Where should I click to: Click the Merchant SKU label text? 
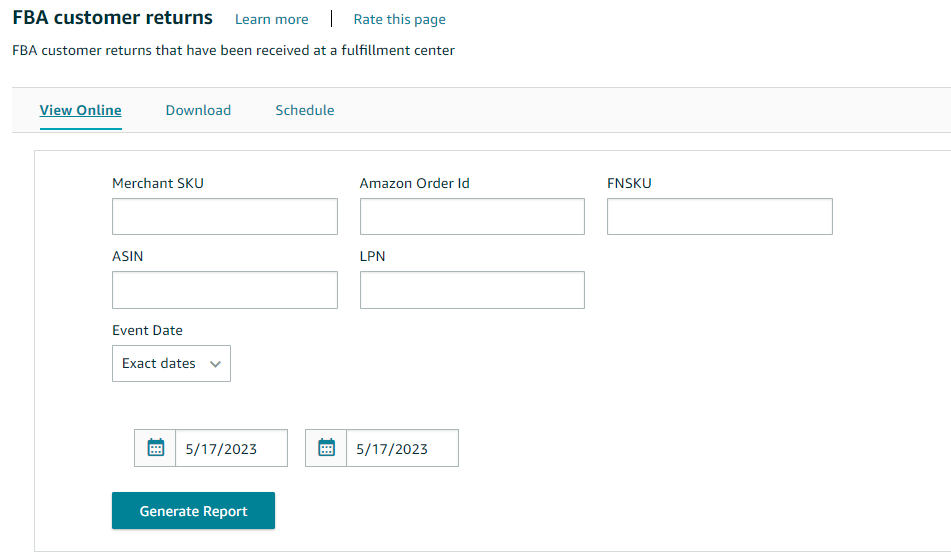158,183
